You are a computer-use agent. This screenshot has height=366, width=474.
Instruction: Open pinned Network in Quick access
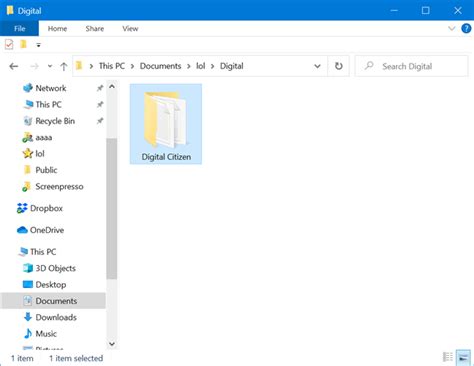click(51, 88)
